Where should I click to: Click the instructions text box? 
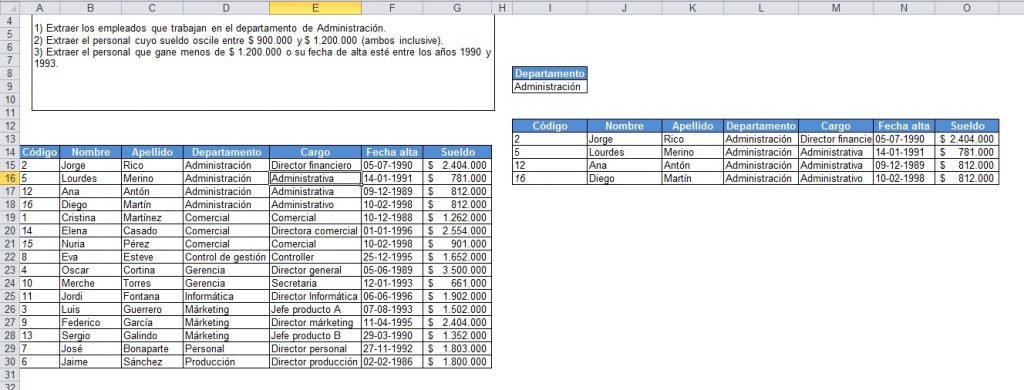263,62
